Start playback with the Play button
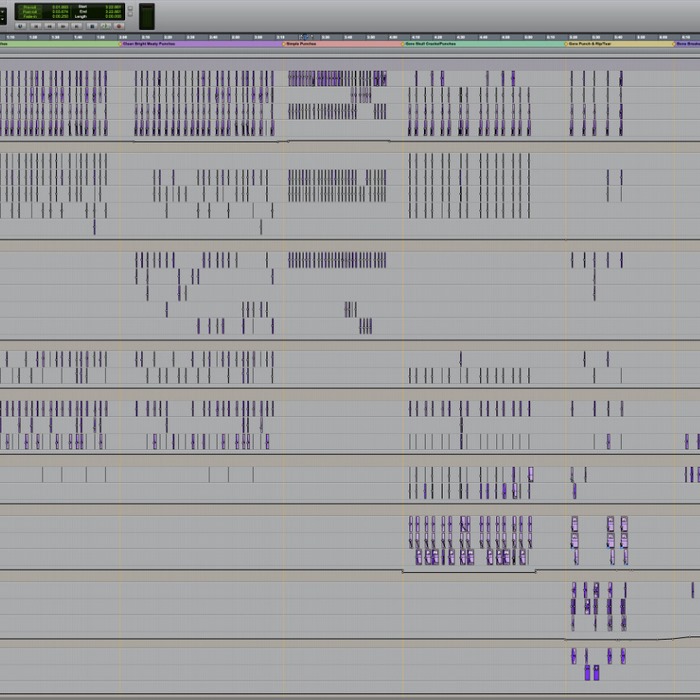 105,26
